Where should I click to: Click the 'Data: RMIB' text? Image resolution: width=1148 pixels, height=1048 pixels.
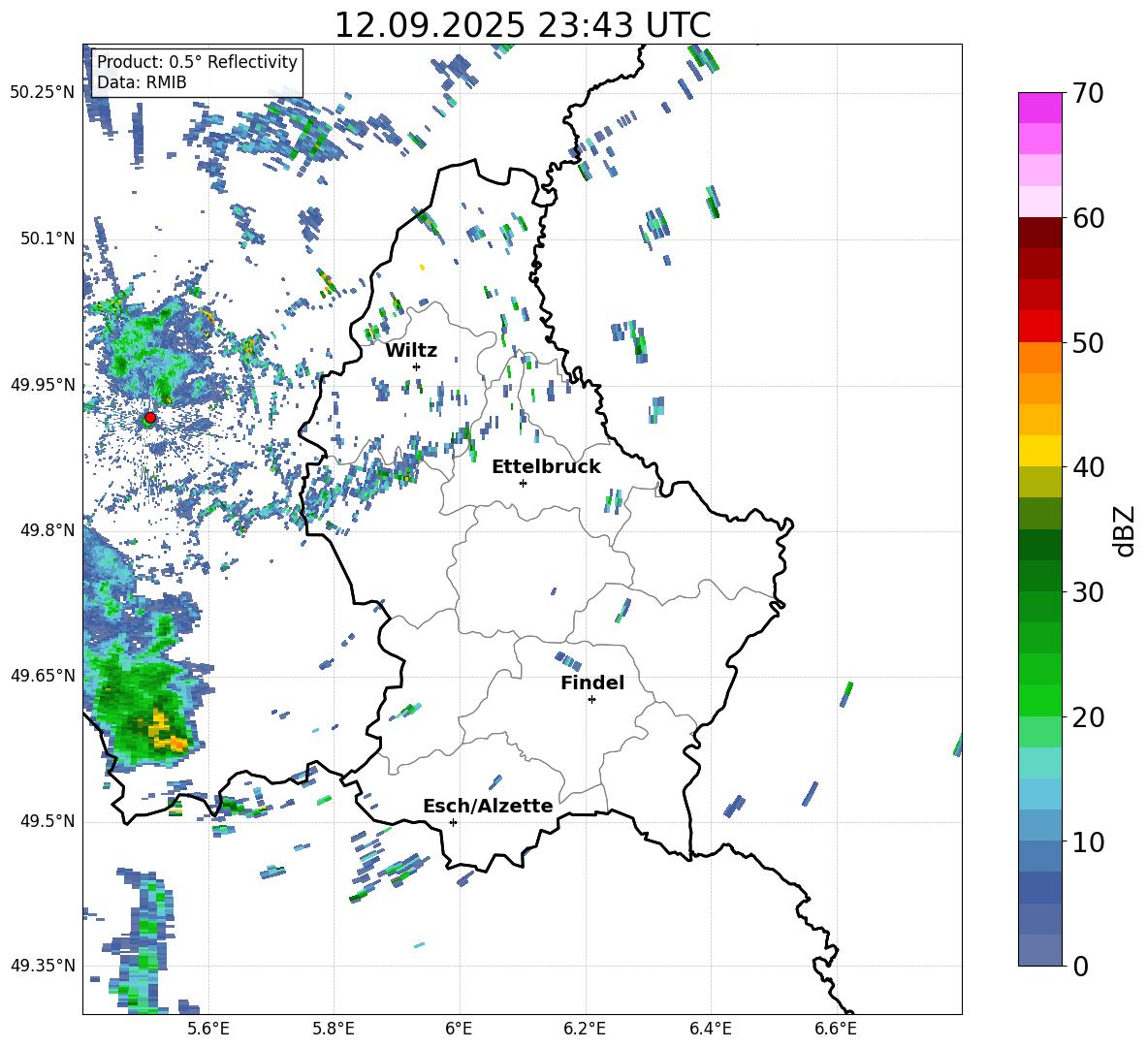coord(142,82)
